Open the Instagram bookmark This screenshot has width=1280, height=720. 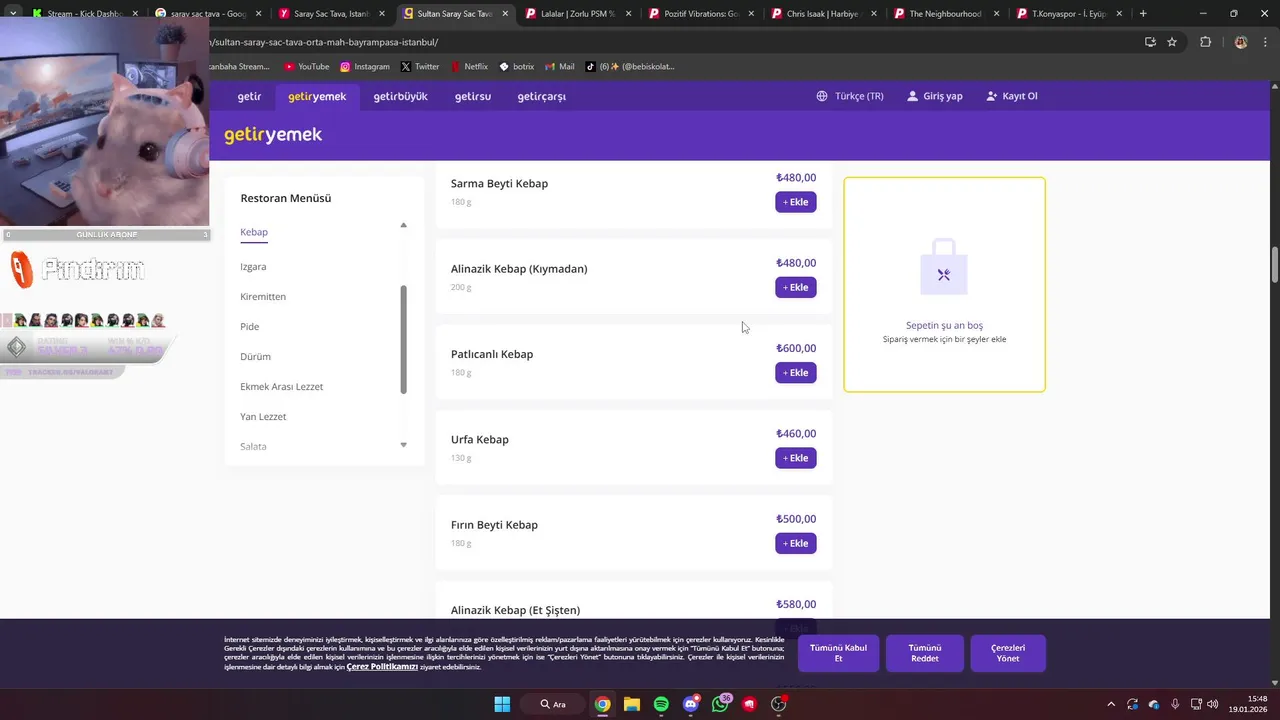[x=365, y=67]
